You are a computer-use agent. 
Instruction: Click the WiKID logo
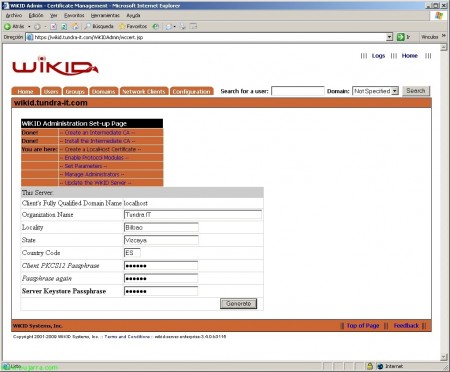55,66
